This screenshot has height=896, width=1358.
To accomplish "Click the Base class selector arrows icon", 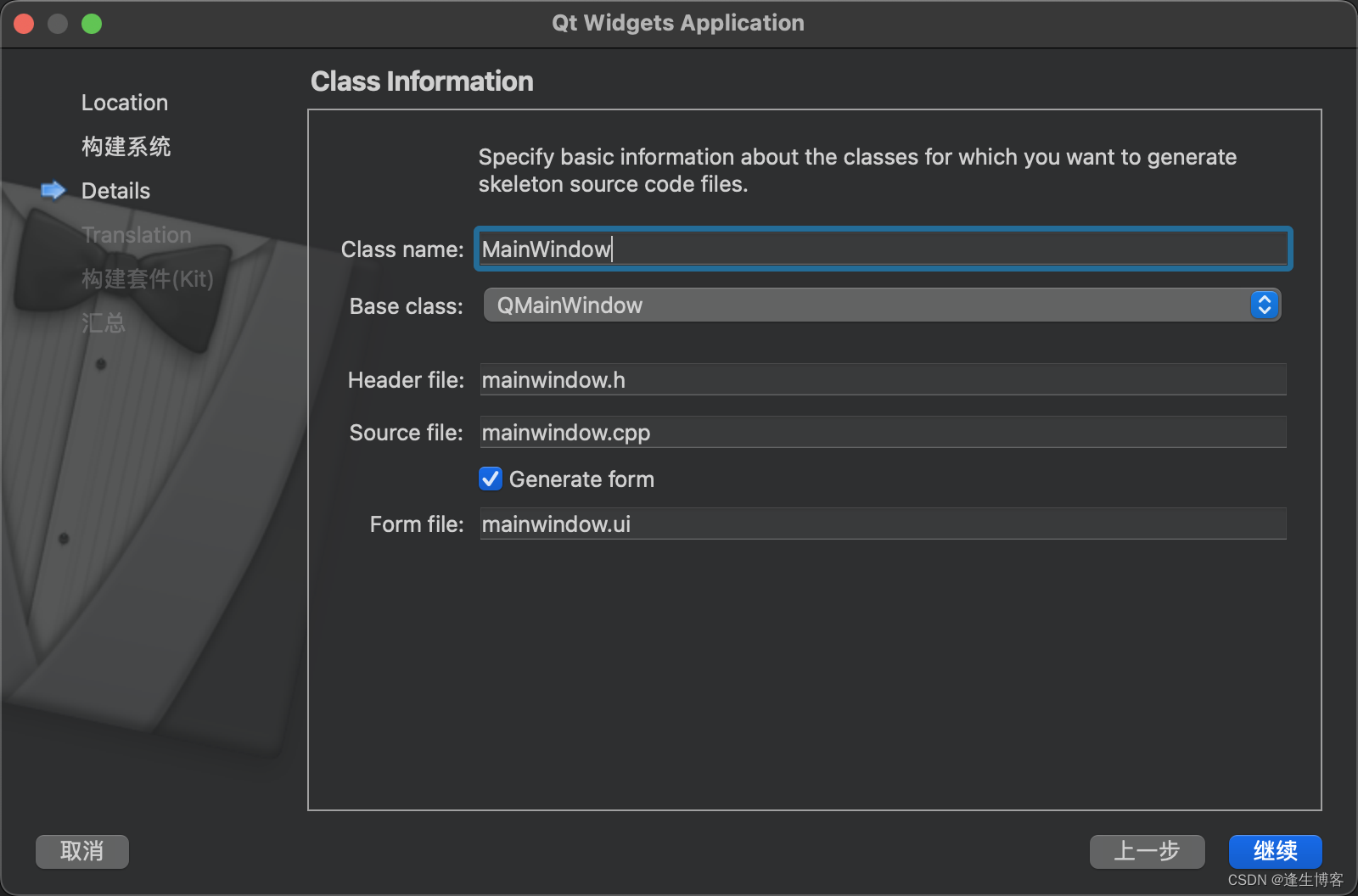I will (x=1264, y=305).
